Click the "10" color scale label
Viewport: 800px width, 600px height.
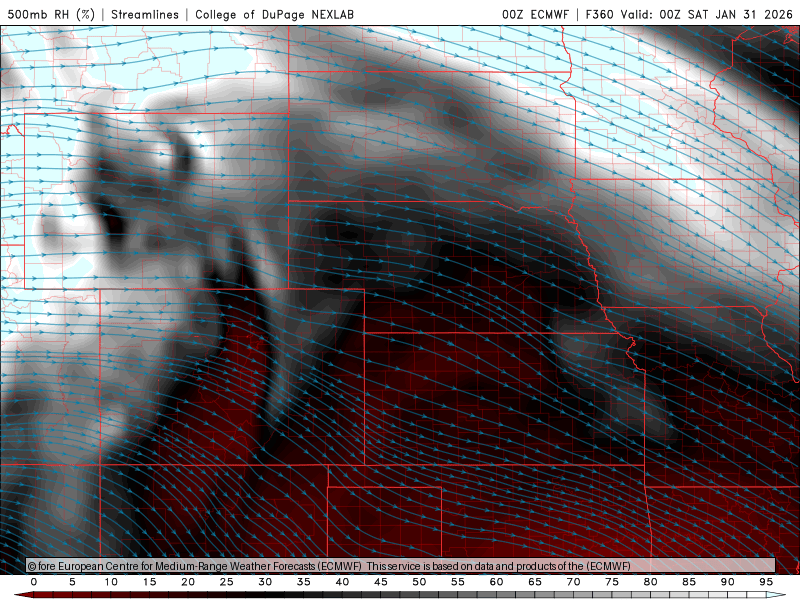point(111,582)
